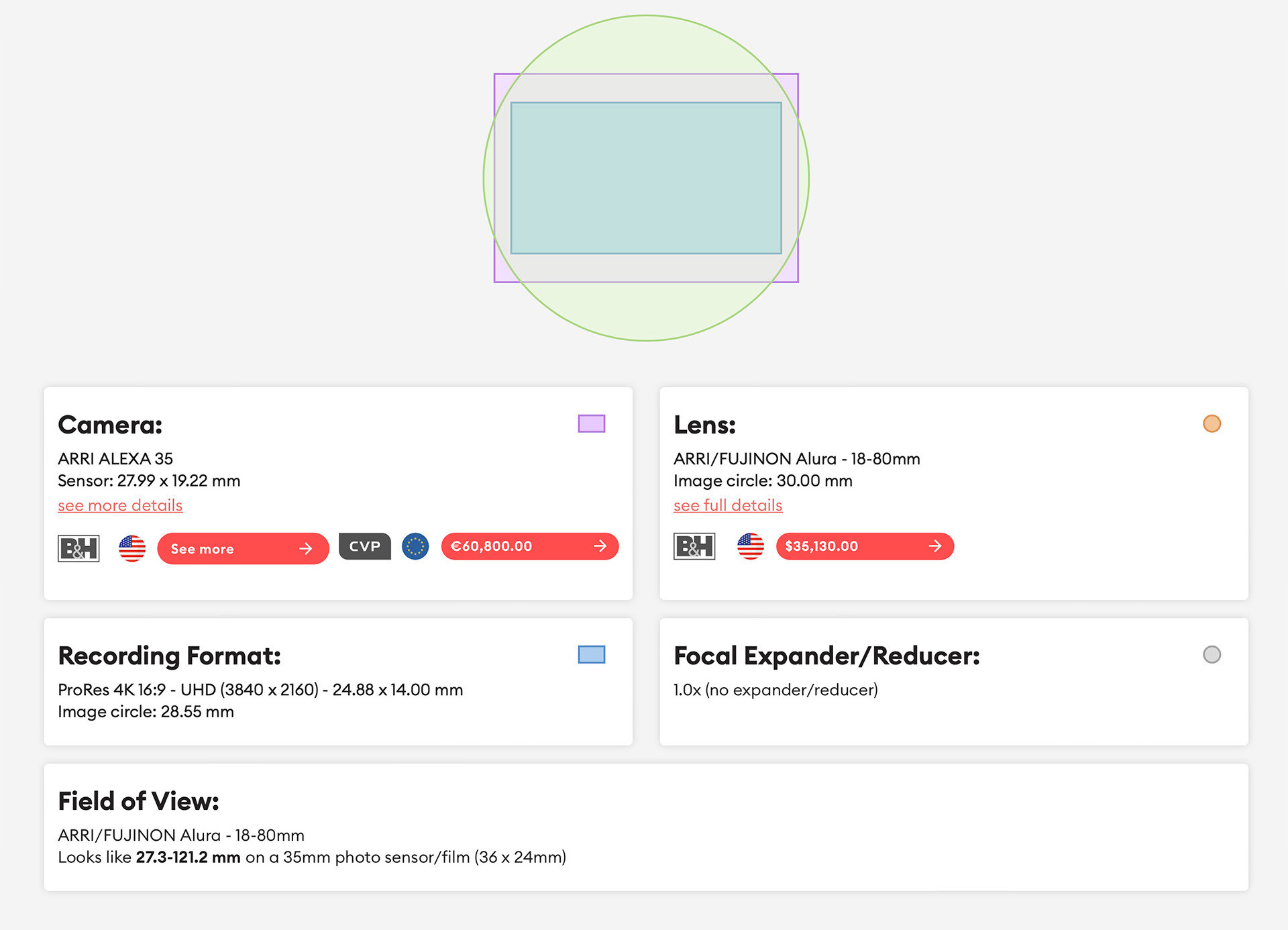Click the US flag beside the See more button
This screenshot has height=930, width=1288.
[x=132, y=548]
